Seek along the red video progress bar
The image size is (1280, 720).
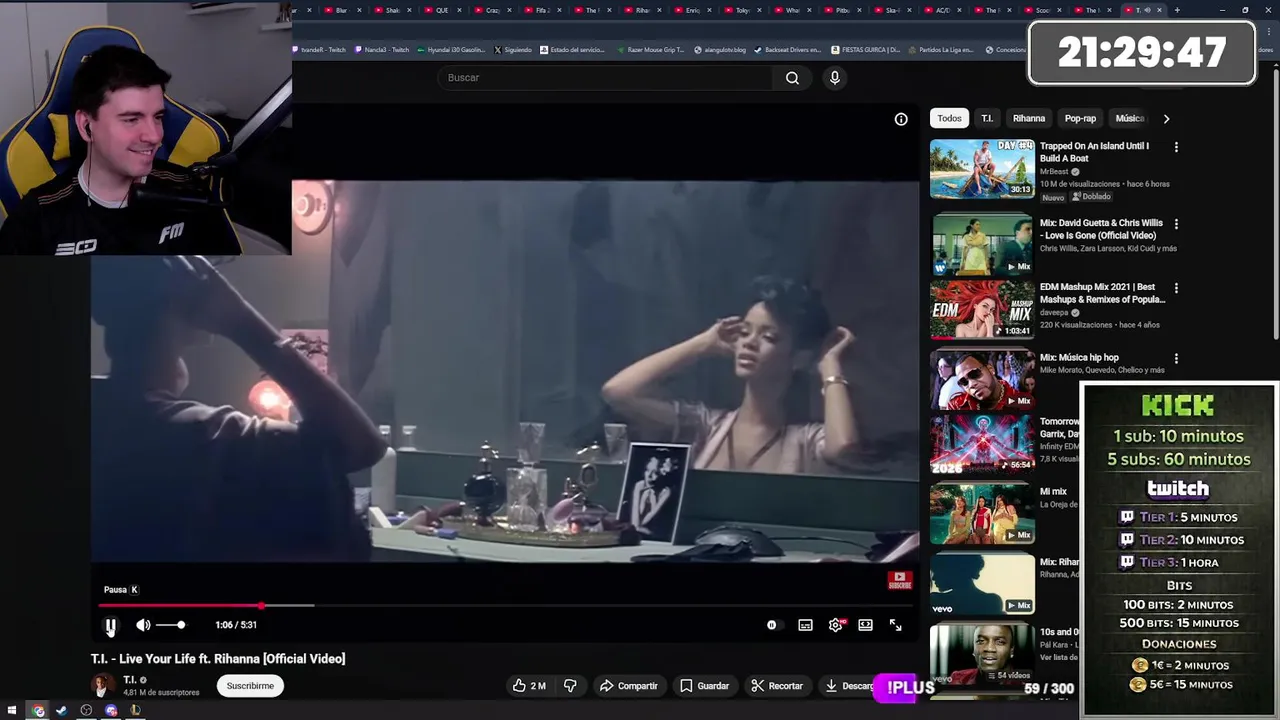(x=505, y=605)
